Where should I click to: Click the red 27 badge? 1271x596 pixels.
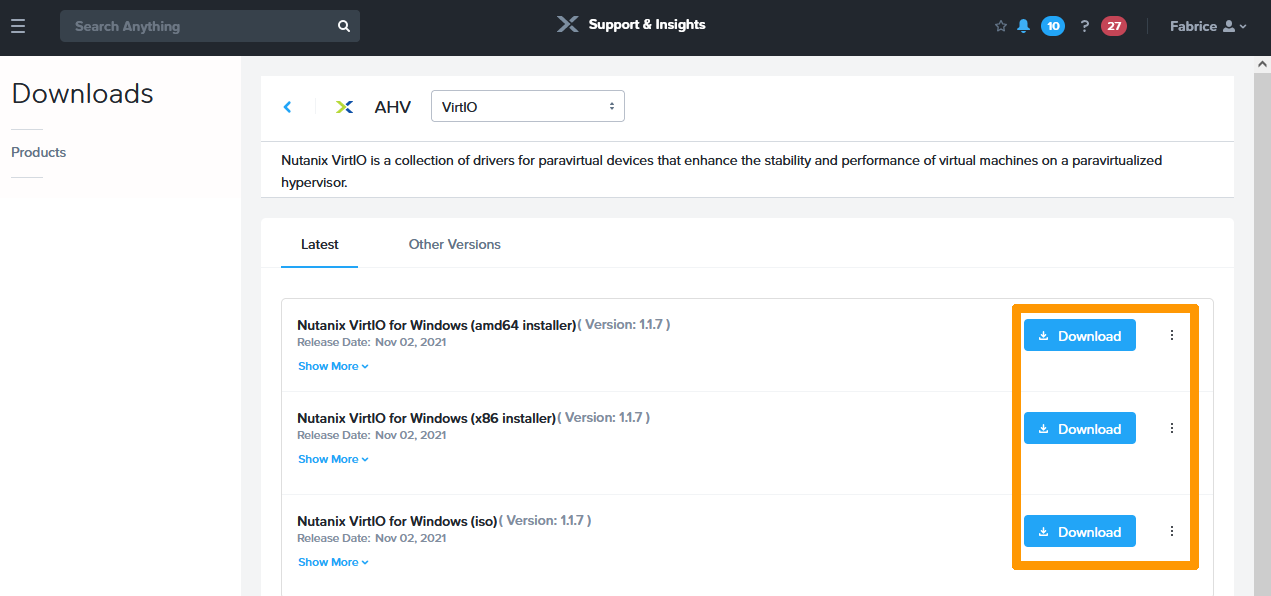pyautogui.click(x=1113, y=26)
